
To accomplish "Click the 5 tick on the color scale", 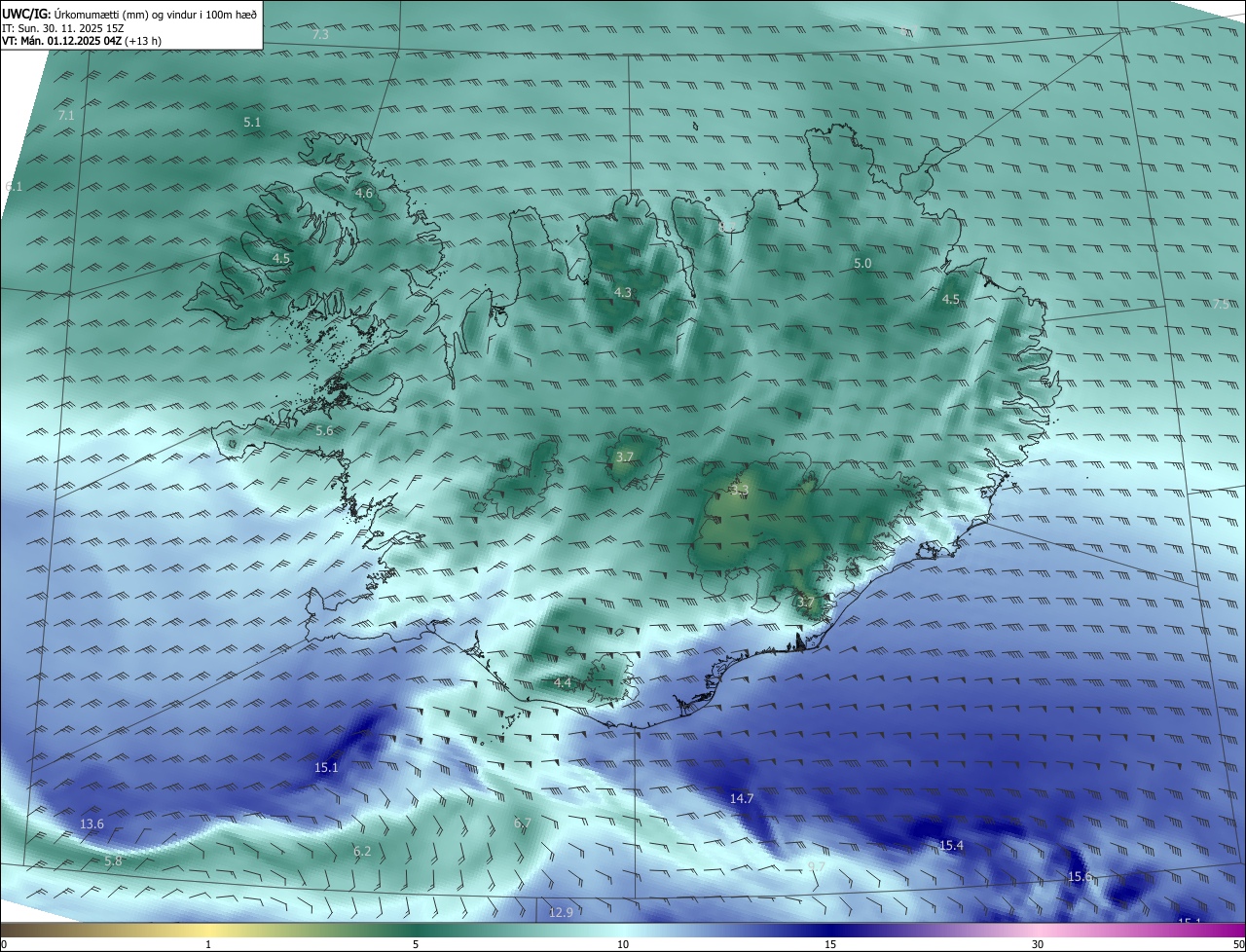I will coord(416,944).
